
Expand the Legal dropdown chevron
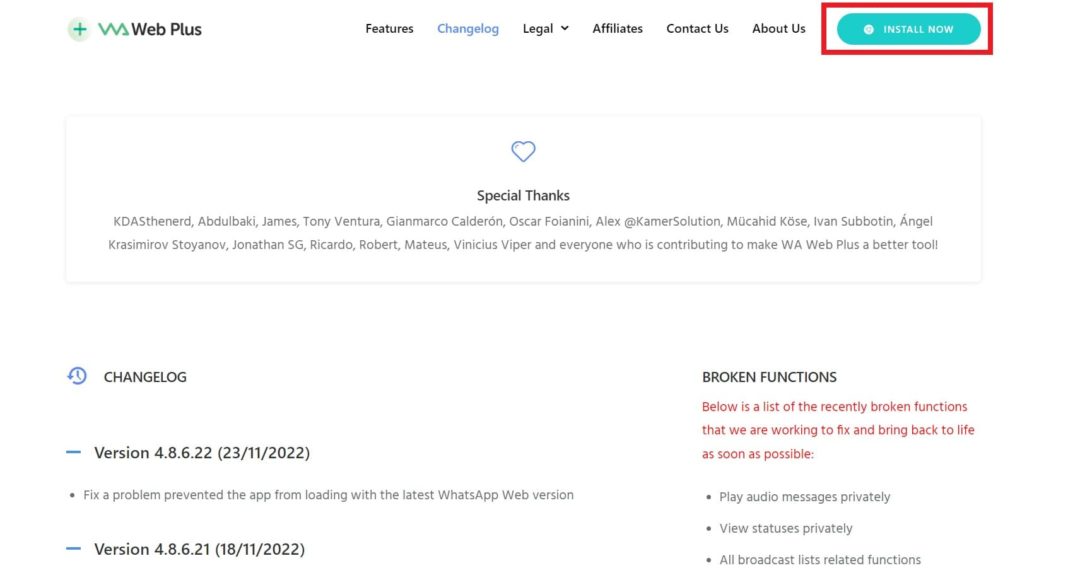click(x=565, y=29)
